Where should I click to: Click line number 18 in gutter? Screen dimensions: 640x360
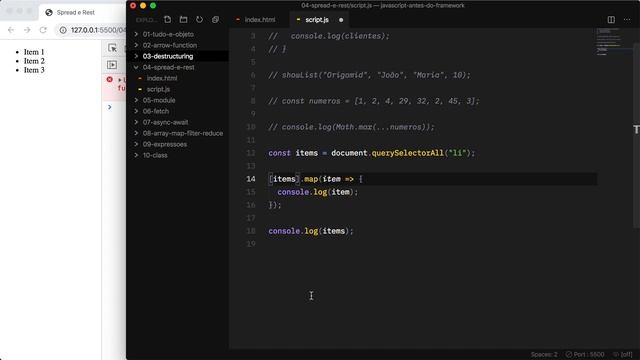pos(251,231)
